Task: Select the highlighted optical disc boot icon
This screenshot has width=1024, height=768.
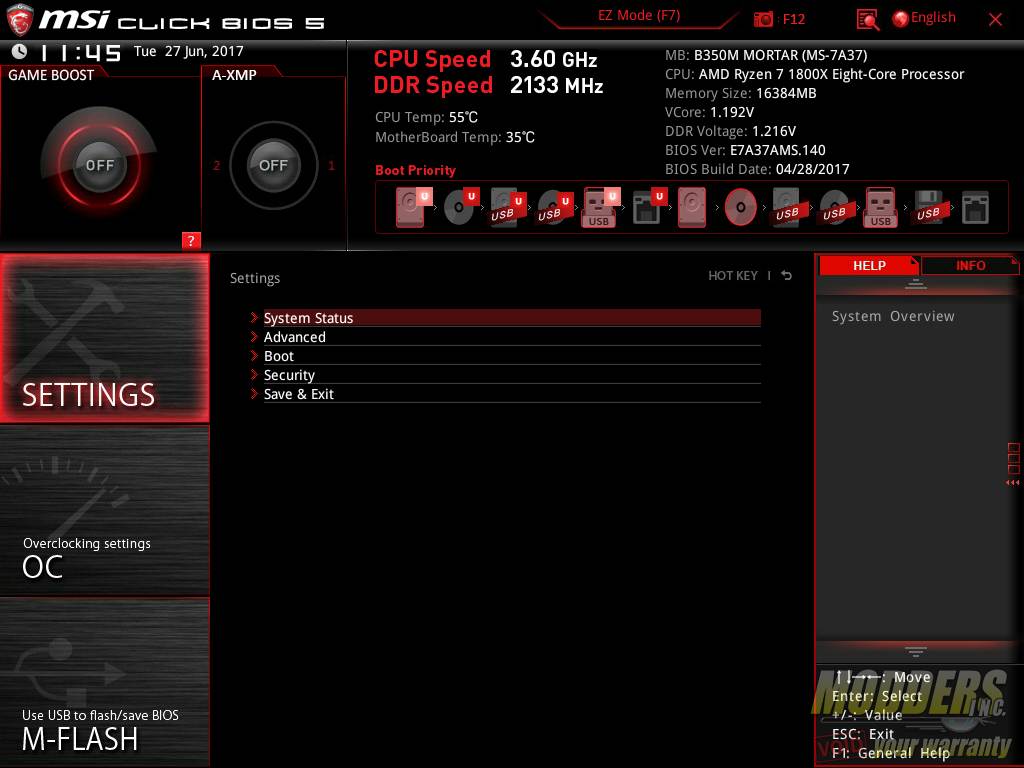Action: pos(740,208)
